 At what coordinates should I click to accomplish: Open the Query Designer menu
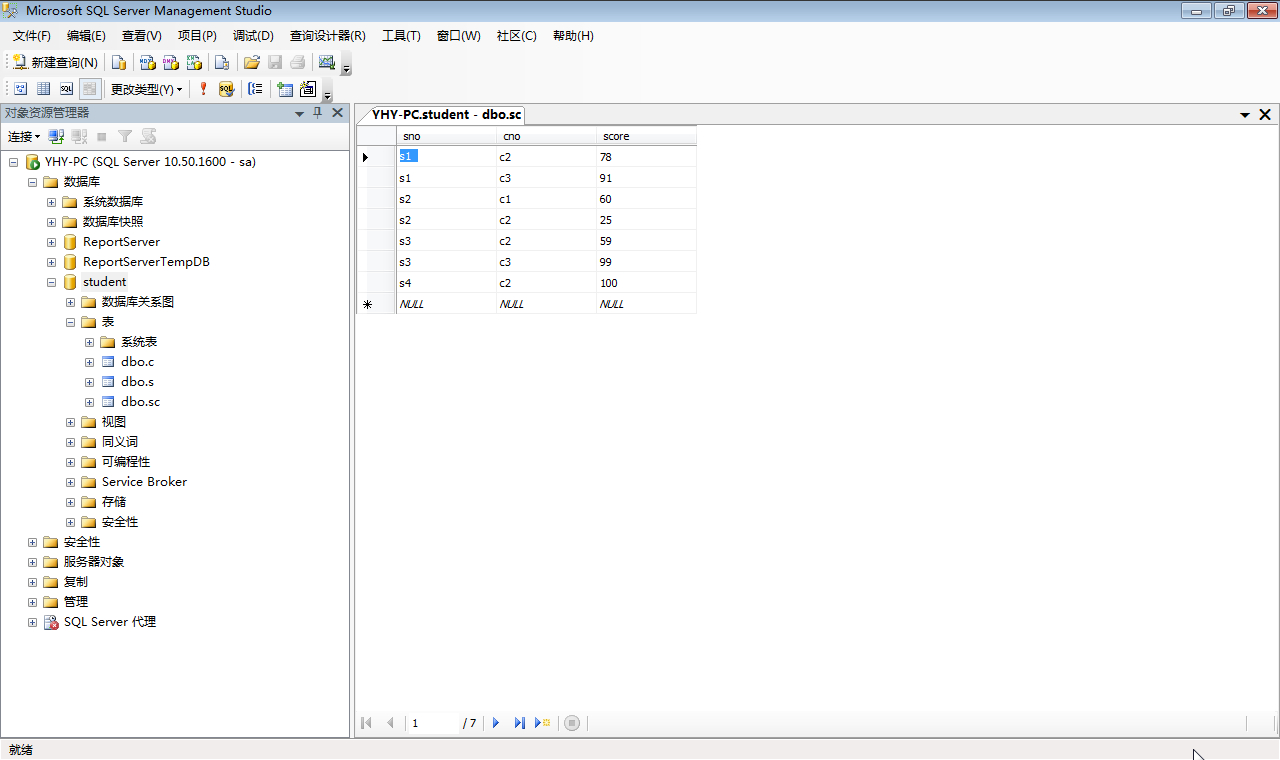tap(328, 36)
